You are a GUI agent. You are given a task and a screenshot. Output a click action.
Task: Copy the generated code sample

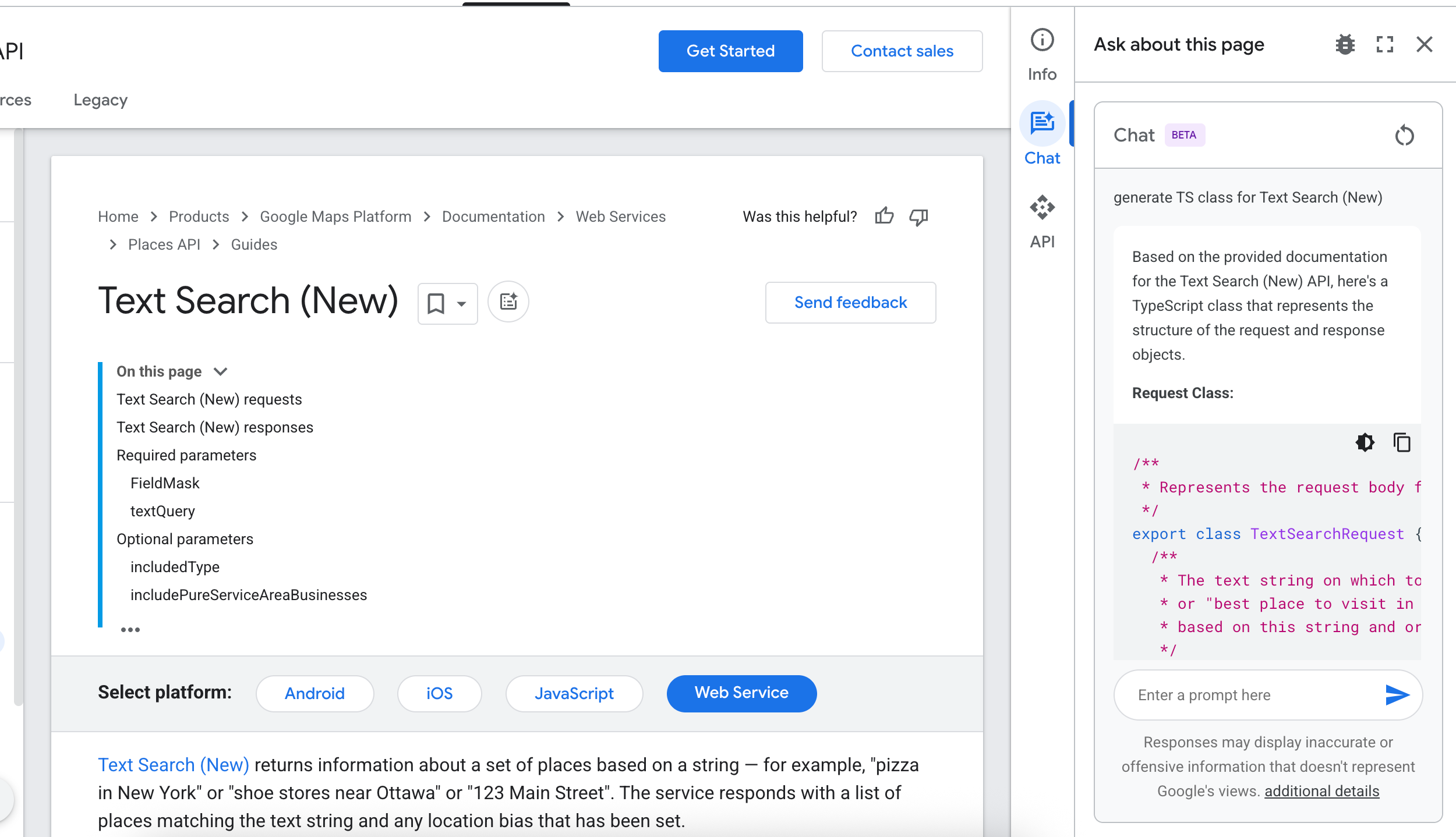pyautogui.click(x=1402, y=442)
